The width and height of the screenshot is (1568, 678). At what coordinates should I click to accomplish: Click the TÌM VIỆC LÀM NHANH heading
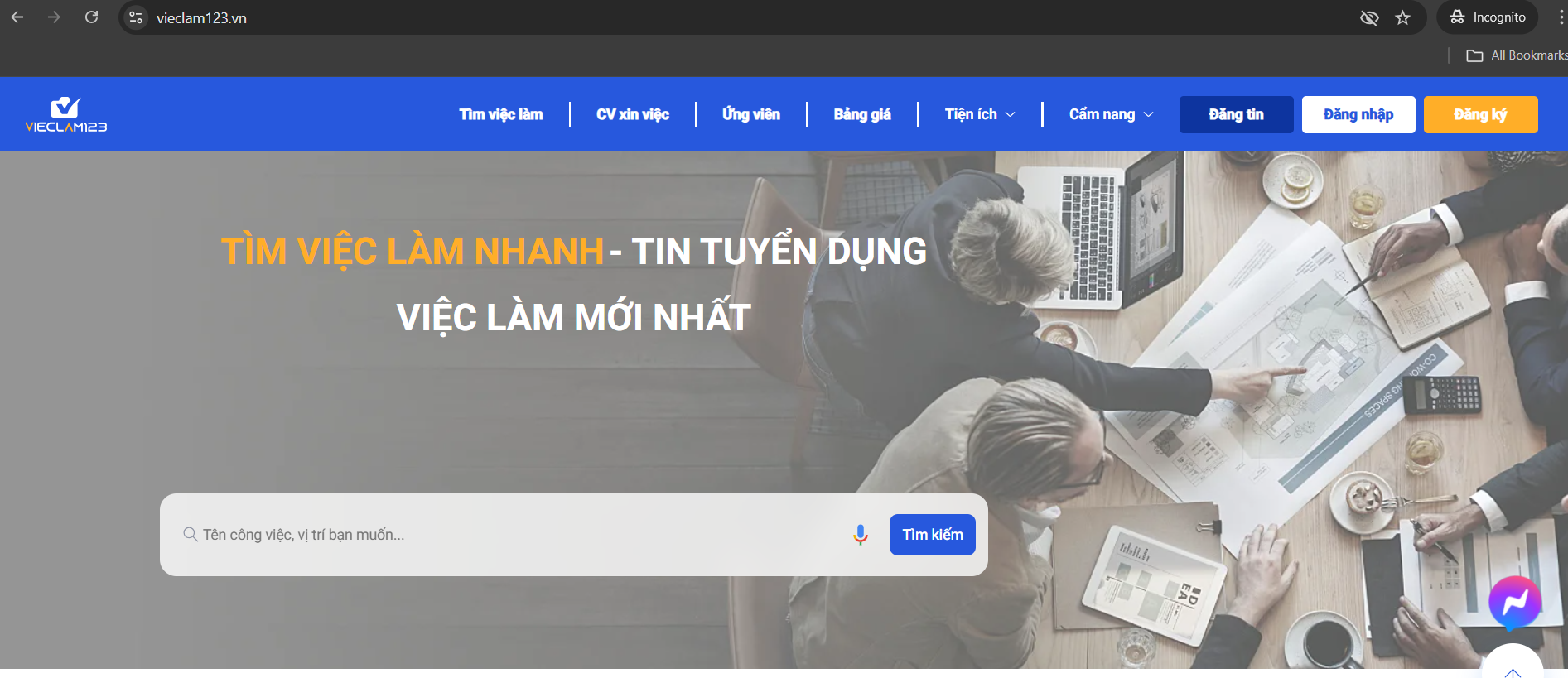[413, 252]
